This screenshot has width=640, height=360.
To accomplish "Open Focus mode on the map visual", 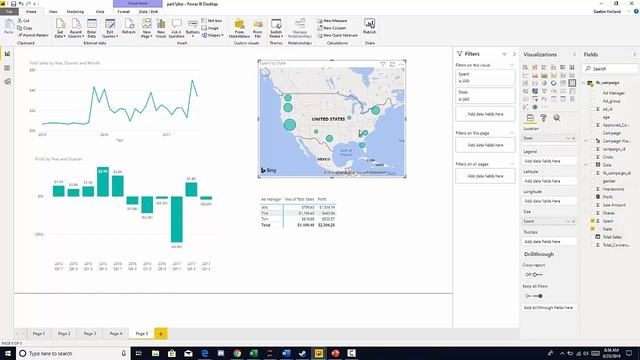I will [392, 64].
